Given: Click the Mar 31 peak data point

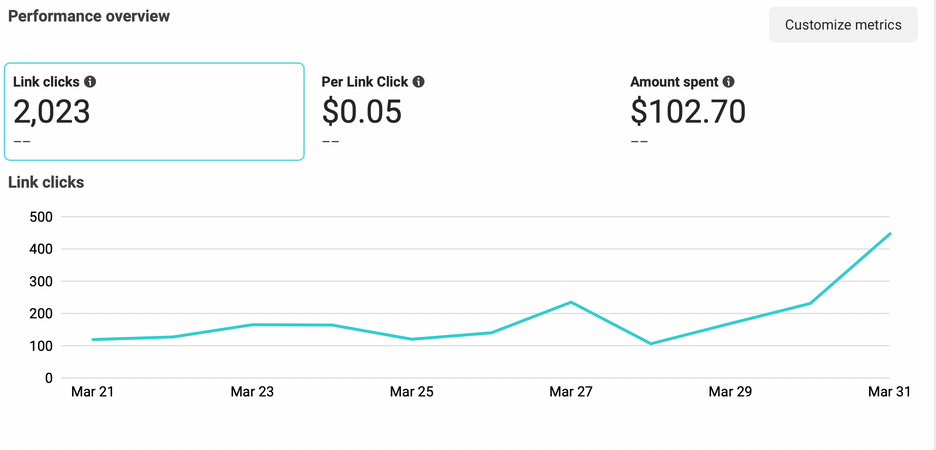Looking at the screenshot, I should point(890,234).
